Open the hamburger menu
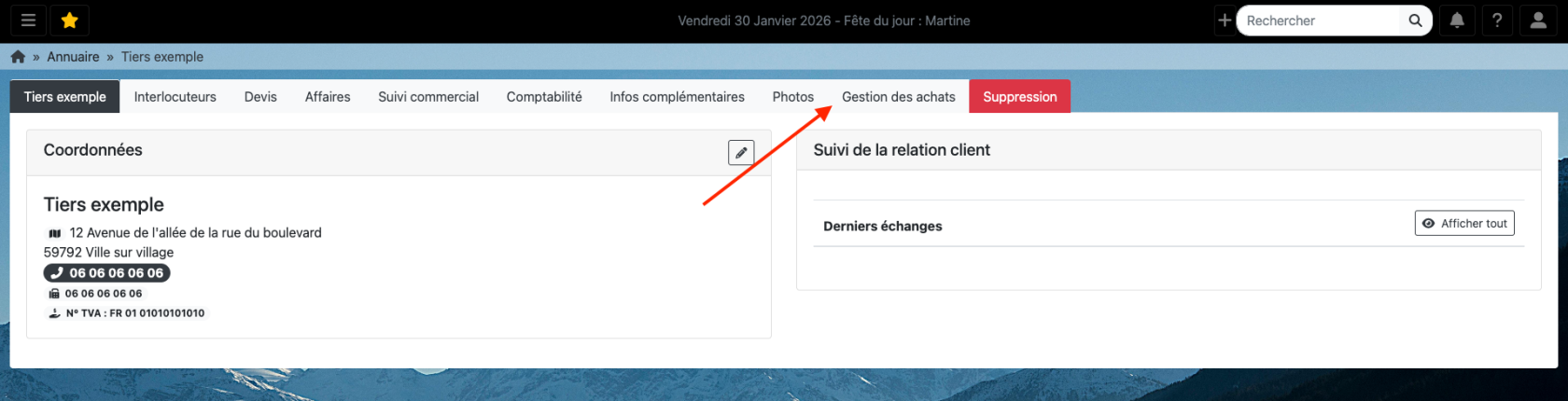Screen dimensions: 1568x401 pos(28,20)
